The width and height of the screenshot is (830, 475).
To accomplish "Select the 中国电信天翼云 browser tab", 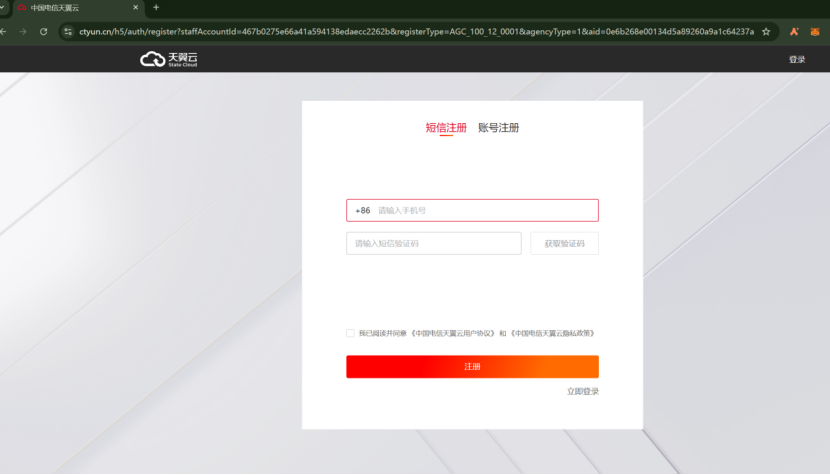I will (77, 7).
